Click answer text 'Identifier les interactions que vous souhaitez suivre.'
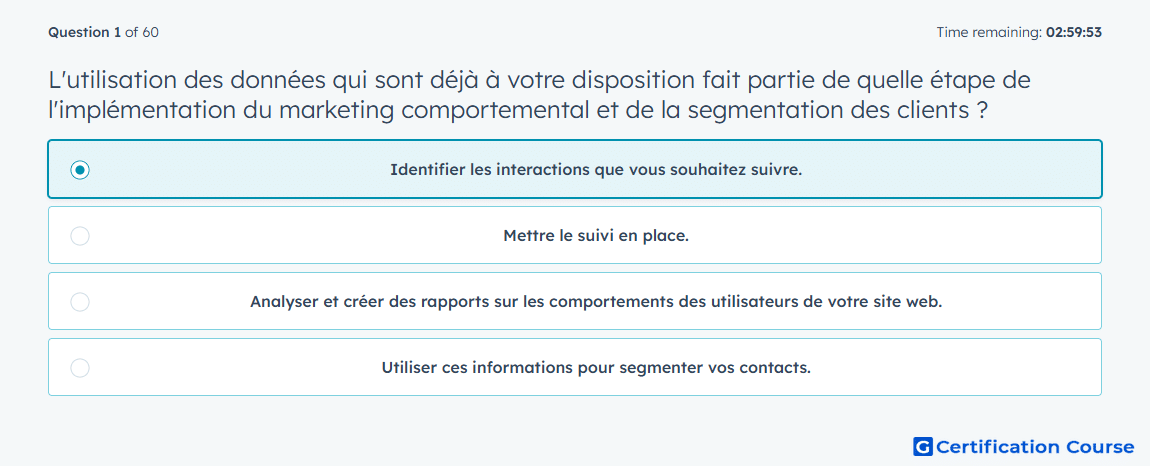 [596, 170]
